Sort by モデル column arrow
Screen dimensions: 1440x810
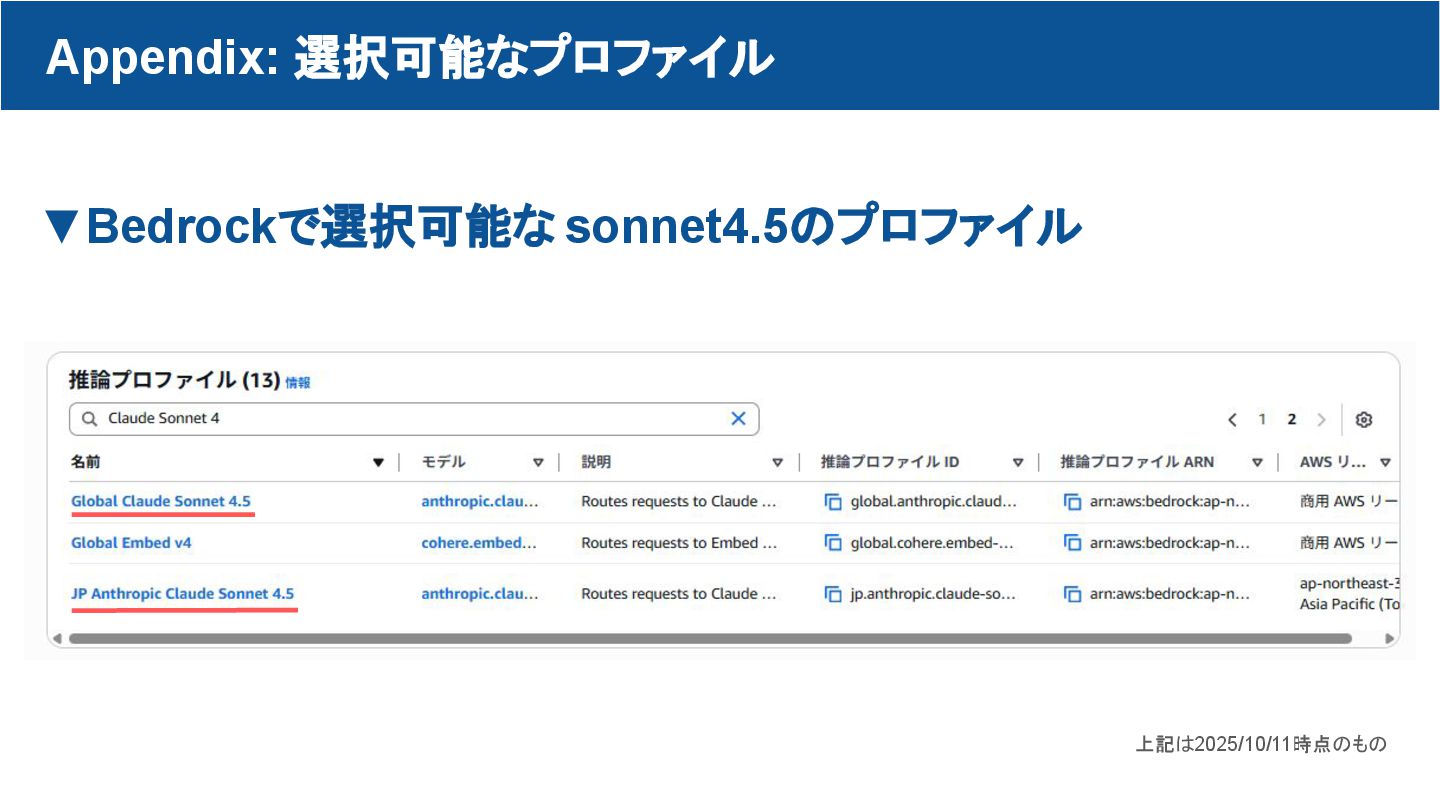point(538,462)
